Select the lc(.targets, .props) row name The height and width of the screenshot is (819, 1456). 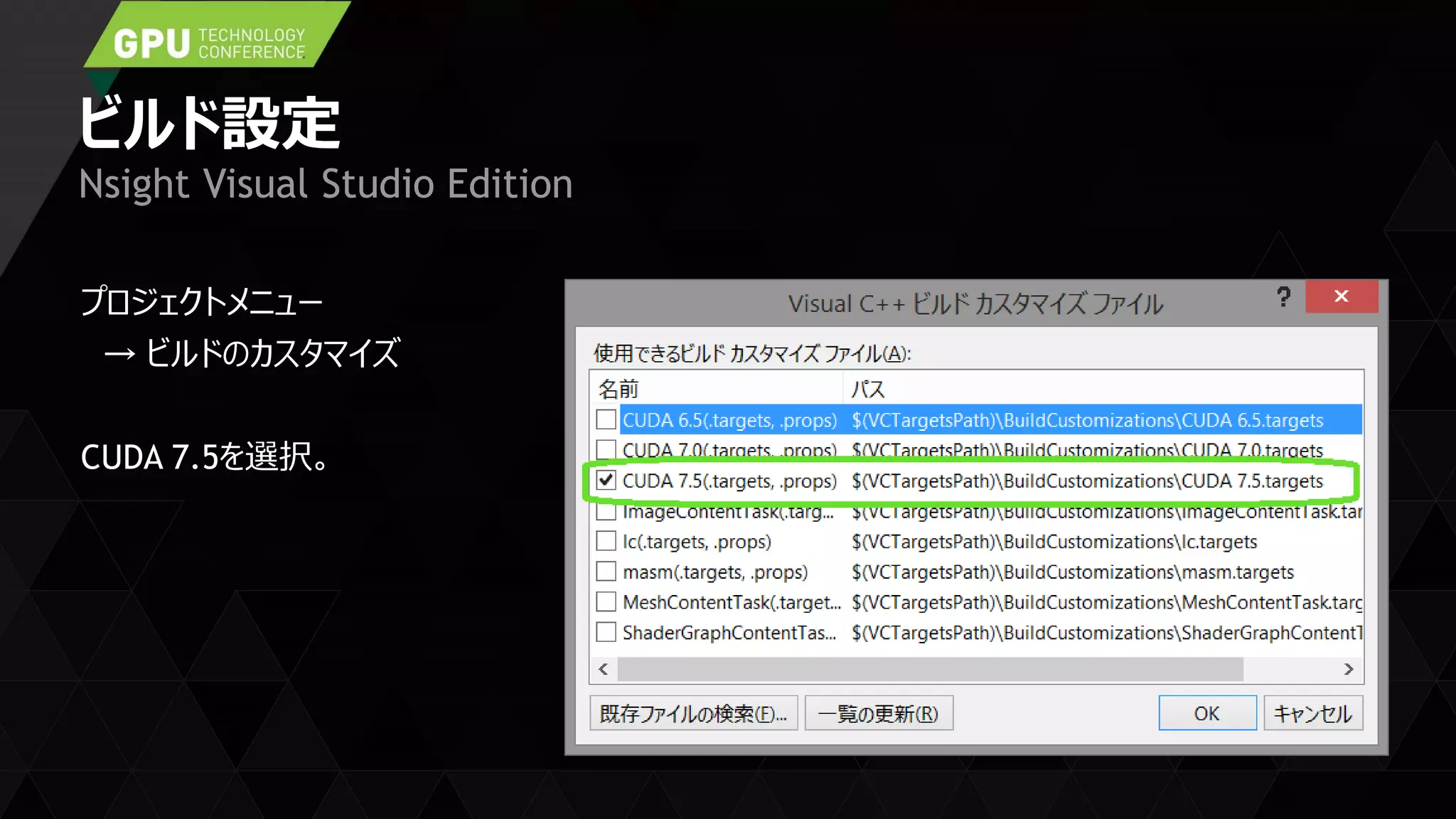pyautogui.click(x=697, y=541)
